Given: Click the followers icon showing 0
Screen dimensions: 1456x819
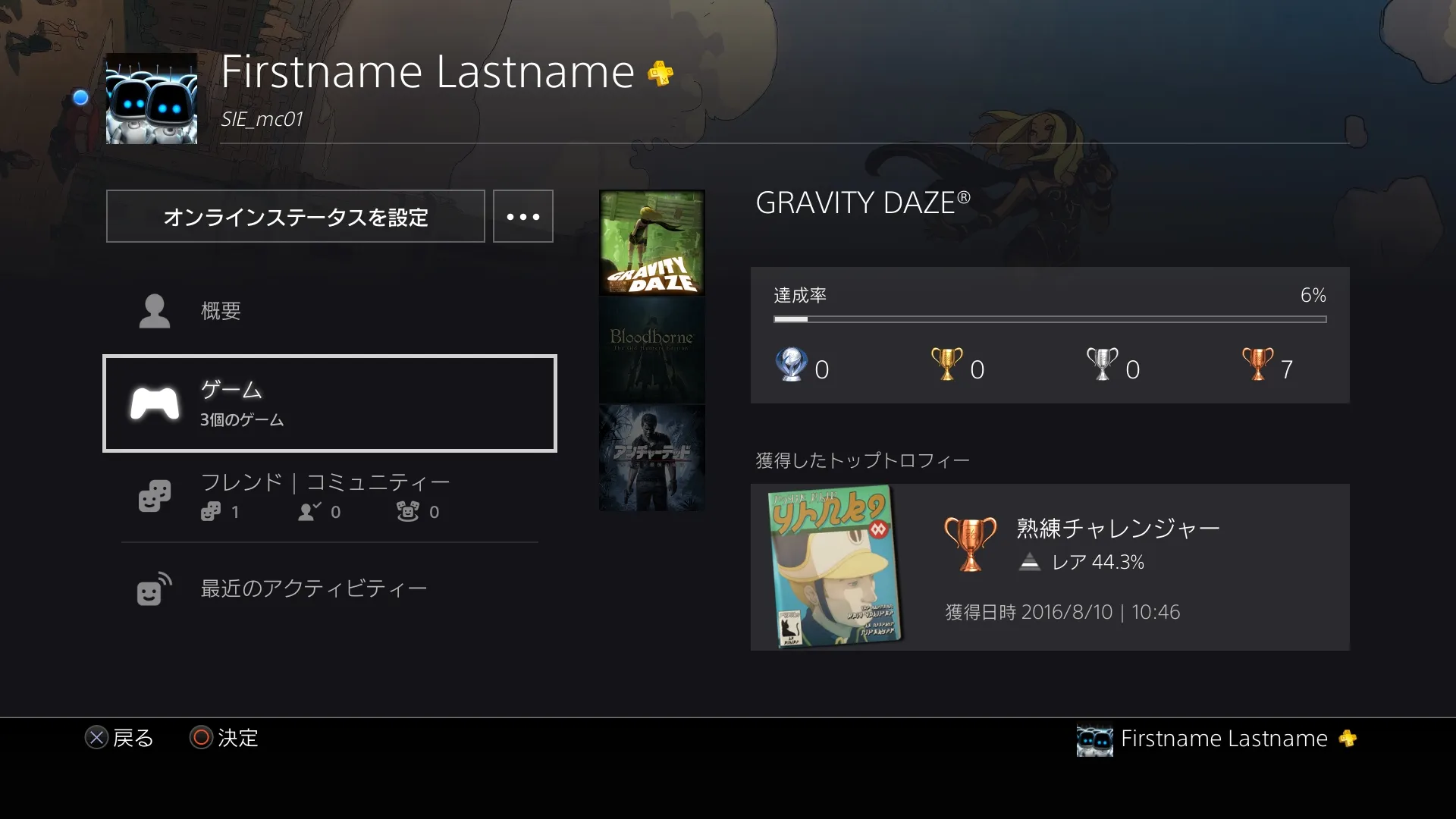Looking at the screenshot, I should [308, 511].
